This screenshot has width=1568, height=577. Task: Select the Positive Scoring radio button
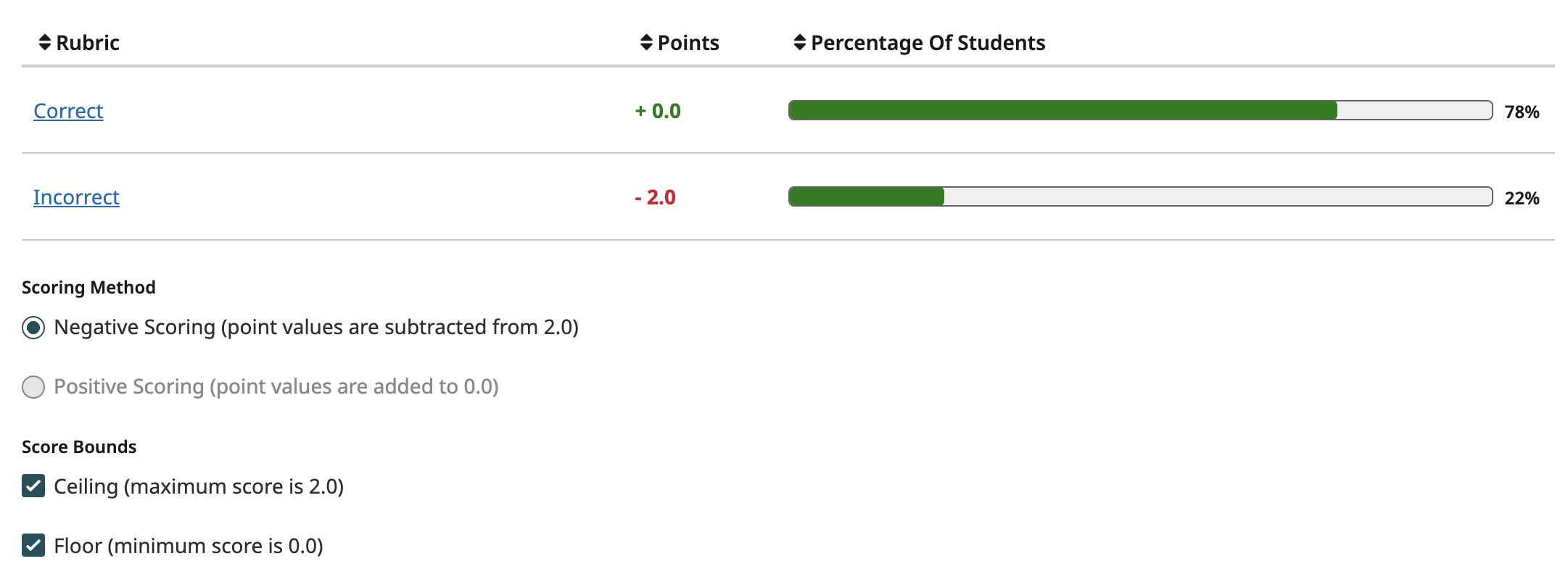click(33, 387)
